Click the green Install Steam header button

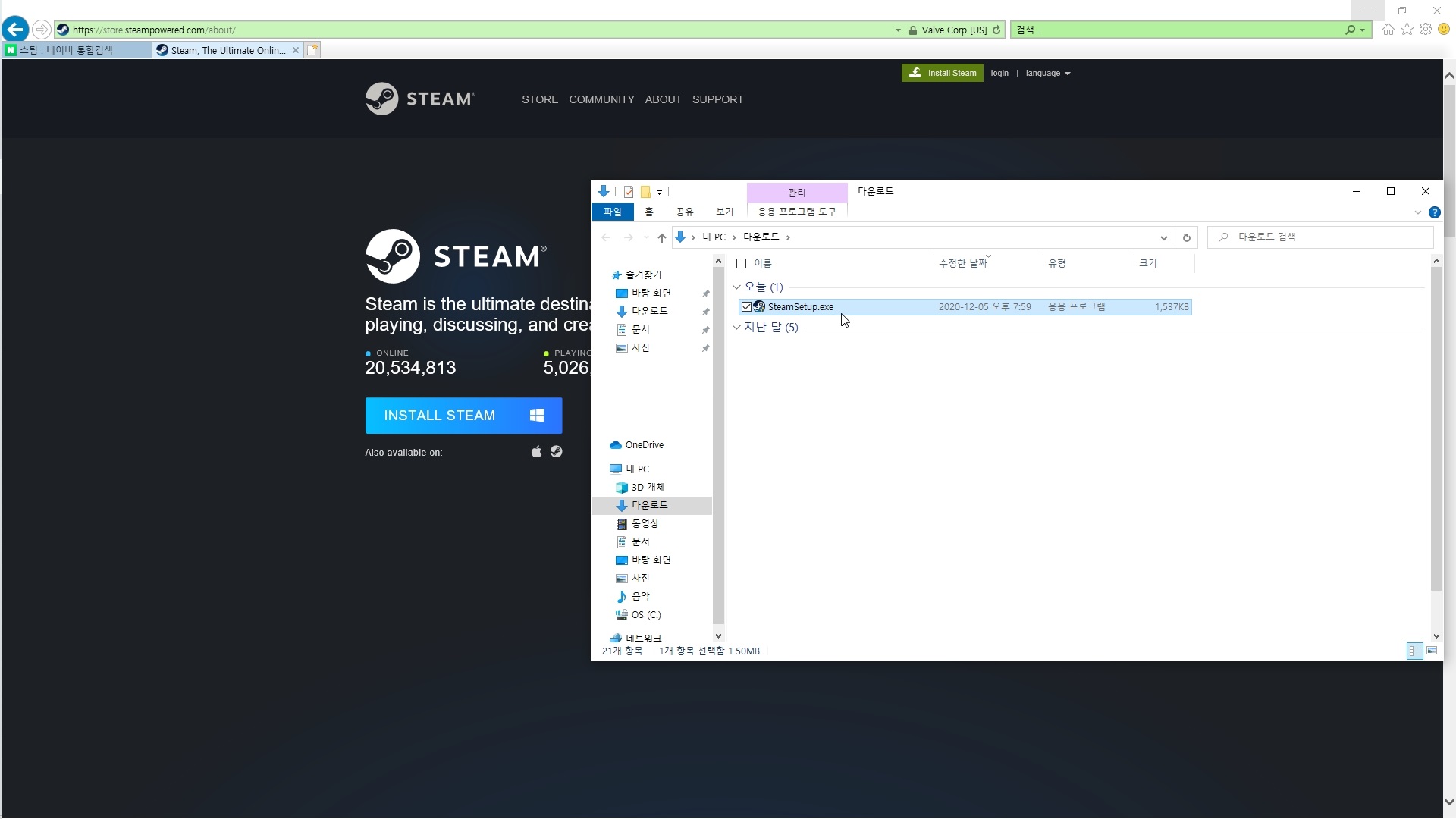click(x=943, y=73)
